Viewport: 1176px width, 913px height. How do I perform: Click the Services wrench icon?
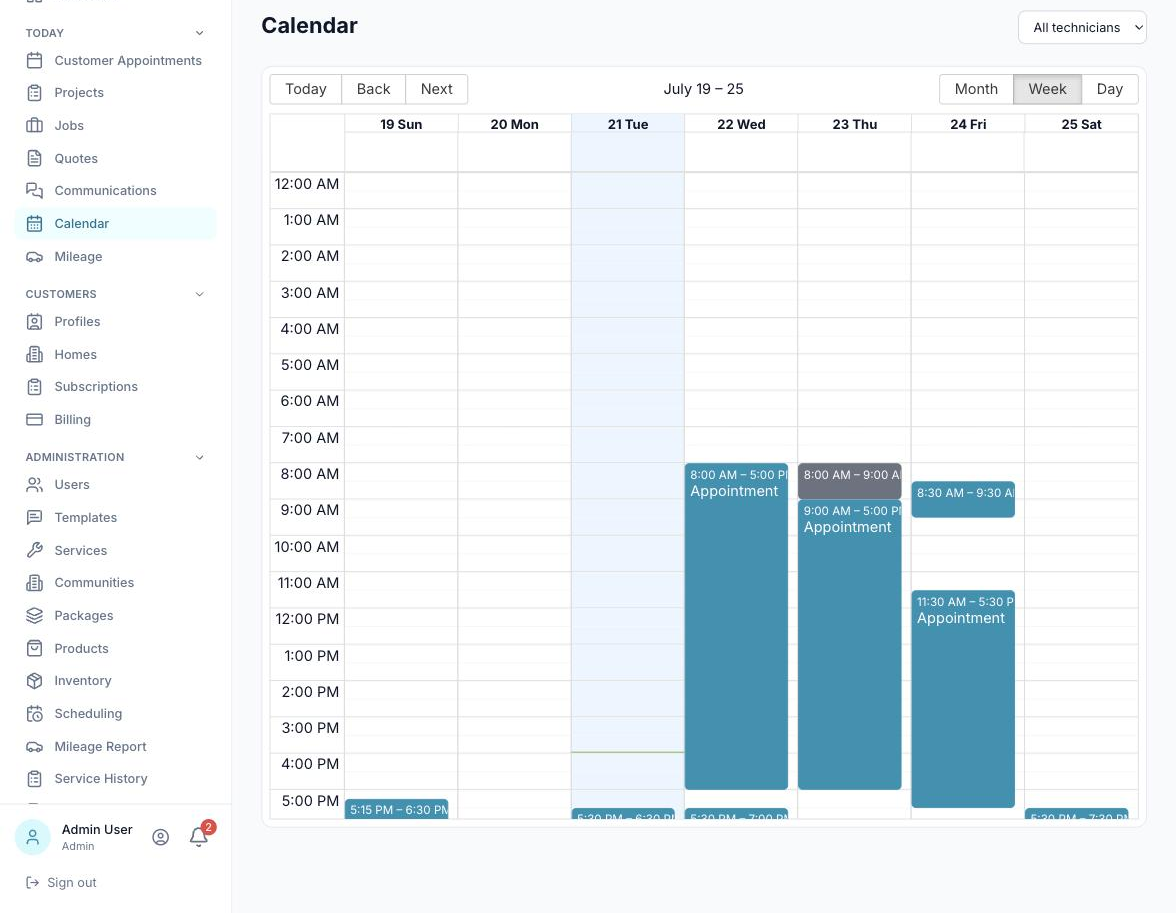[x=34, y=550]
